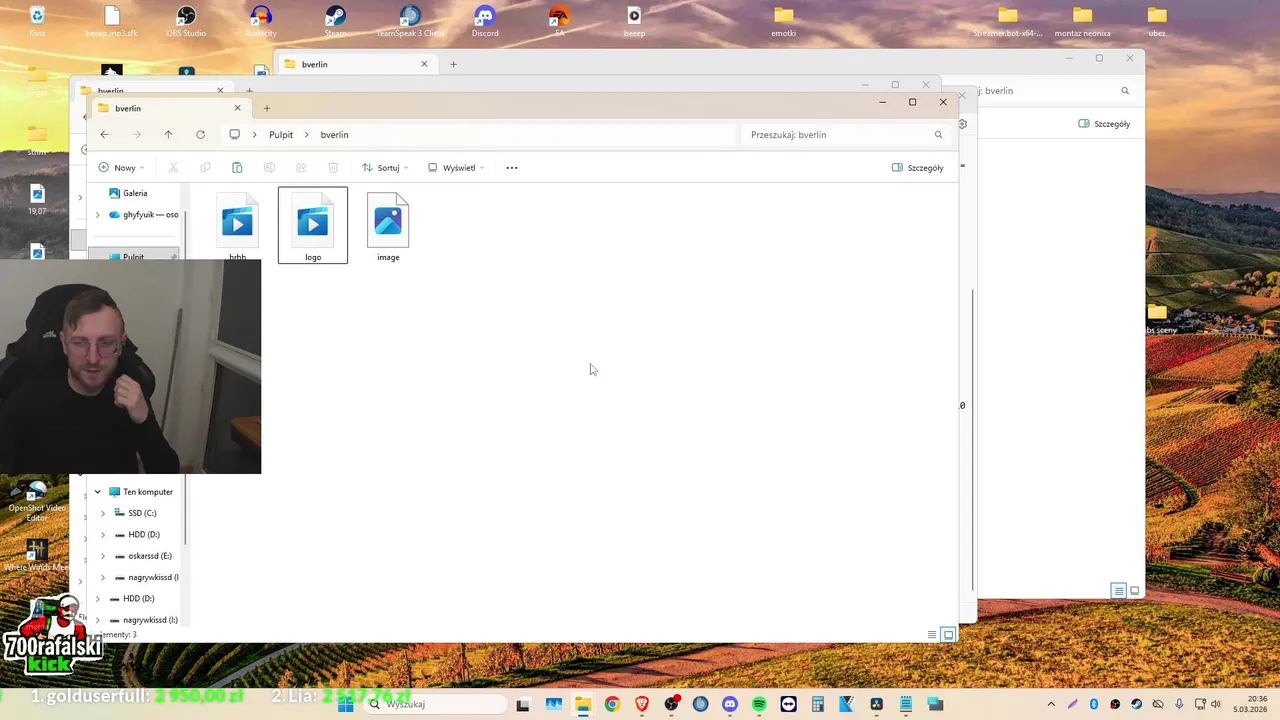Select SSD (C:) in navigation pane
1280x720 pixels.
134,513
